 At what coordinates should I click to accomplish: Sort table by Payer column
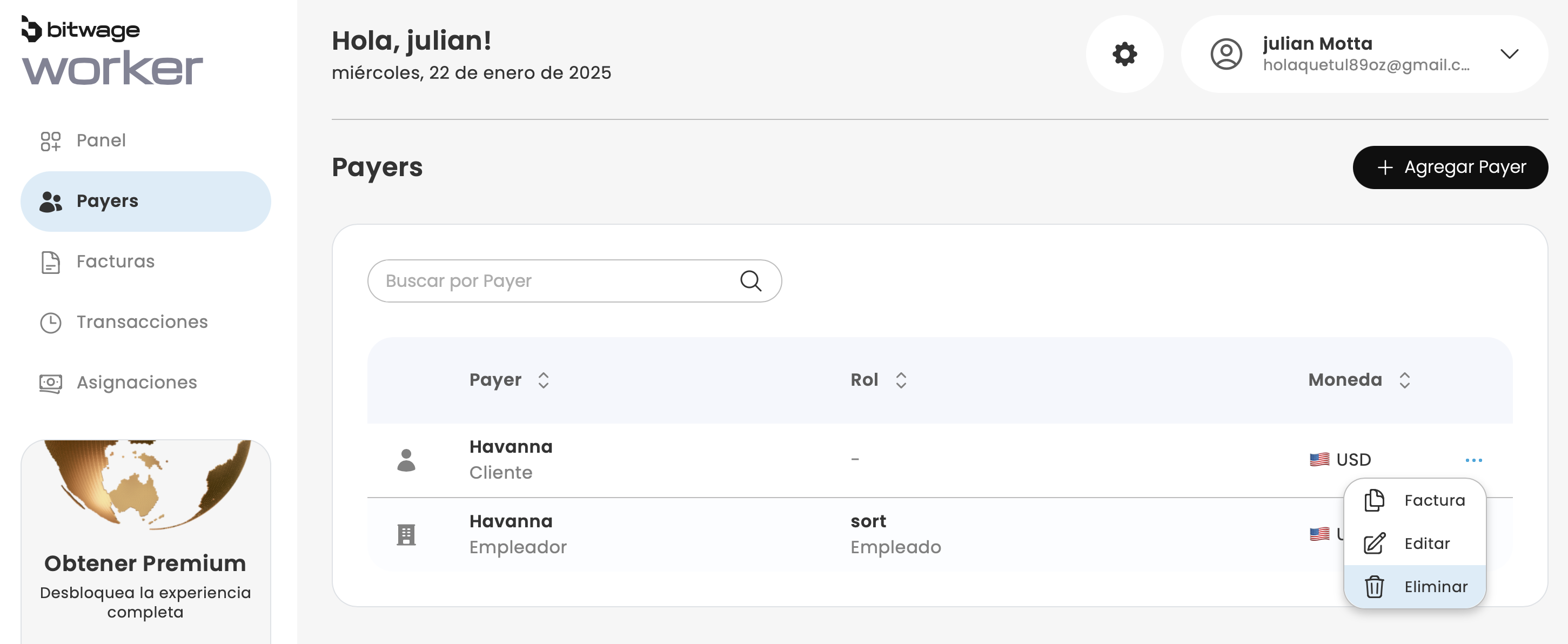point(543,380)
